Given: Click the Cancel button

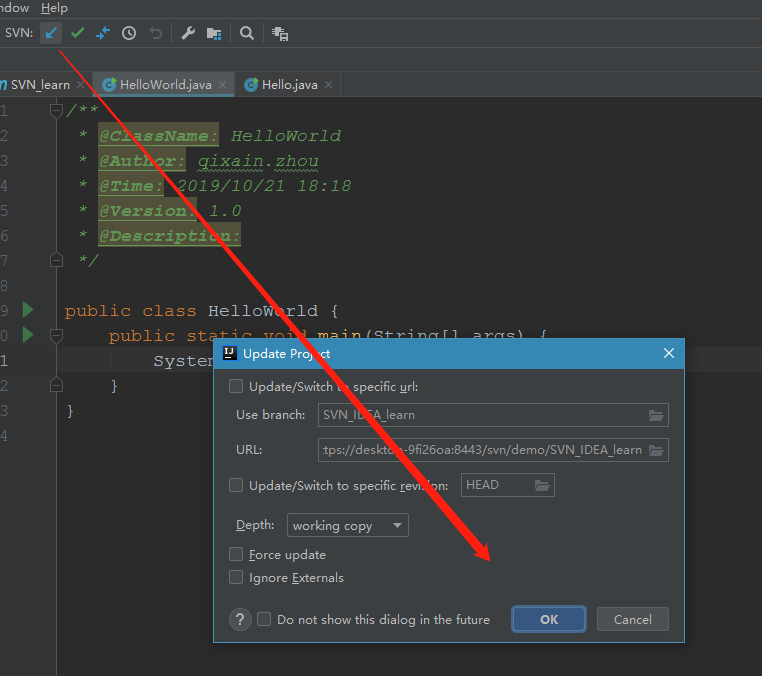Looking at the screenshot, I should [633, 619].
